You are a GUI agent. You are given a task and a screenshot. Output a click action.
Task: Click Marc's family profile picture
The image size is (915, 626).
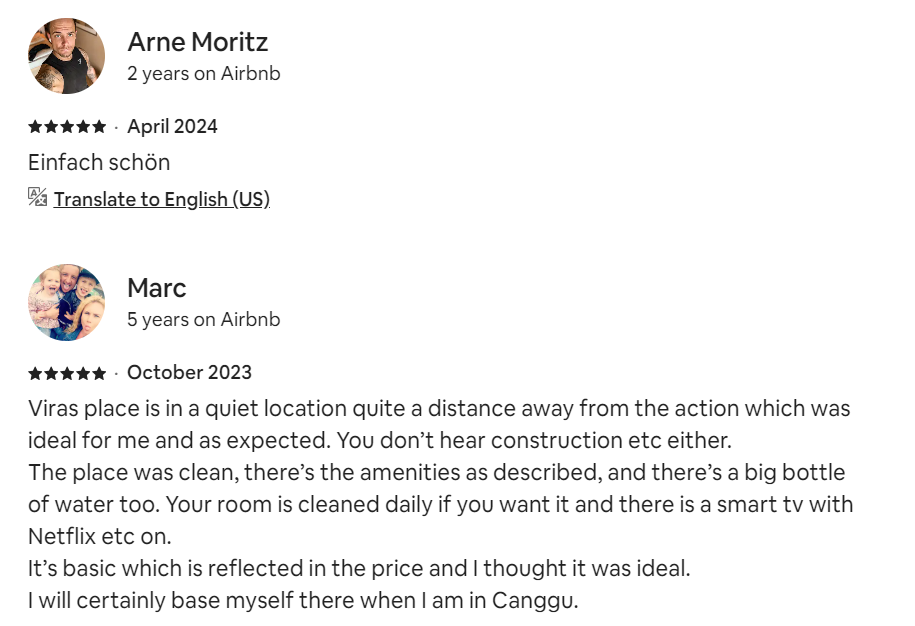coord(66,302)
